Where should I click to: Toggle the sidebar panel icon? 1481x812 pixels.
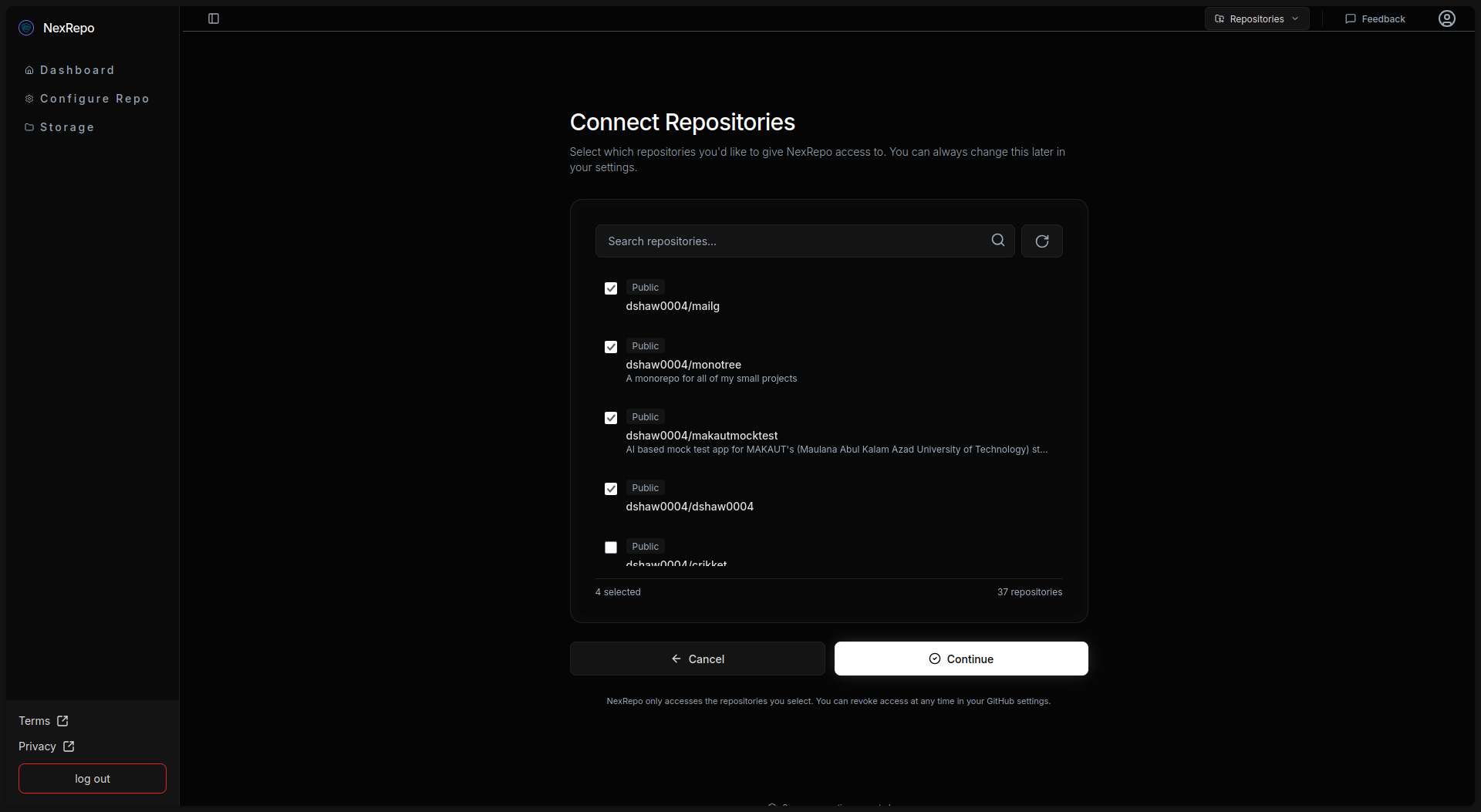coord(214,19)
